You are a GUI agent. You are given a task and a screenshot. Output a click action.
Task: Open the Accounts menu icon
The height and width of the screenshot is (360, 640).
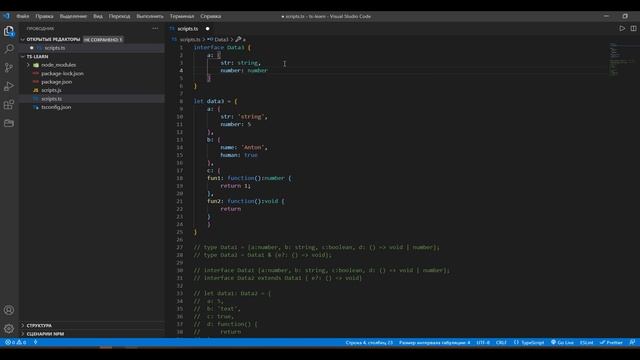tap(9, 310)
